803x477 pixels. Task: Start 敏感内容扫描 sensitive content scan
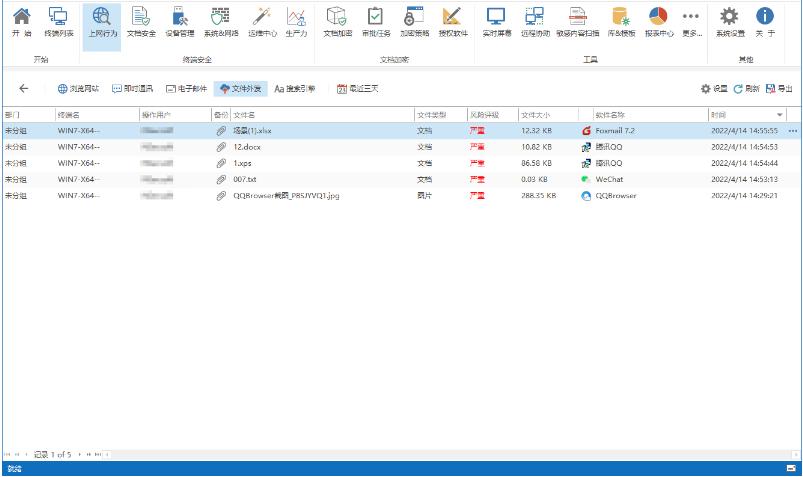pyautogui.click(x=578, y=22)
